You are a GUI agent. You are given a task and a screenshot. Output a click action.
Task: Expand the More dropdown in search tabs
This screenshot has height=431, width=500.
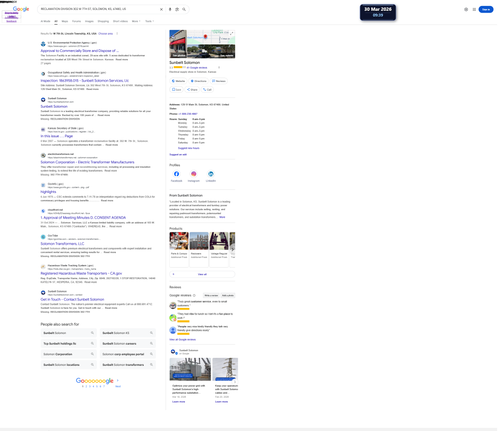coord(135,21)
